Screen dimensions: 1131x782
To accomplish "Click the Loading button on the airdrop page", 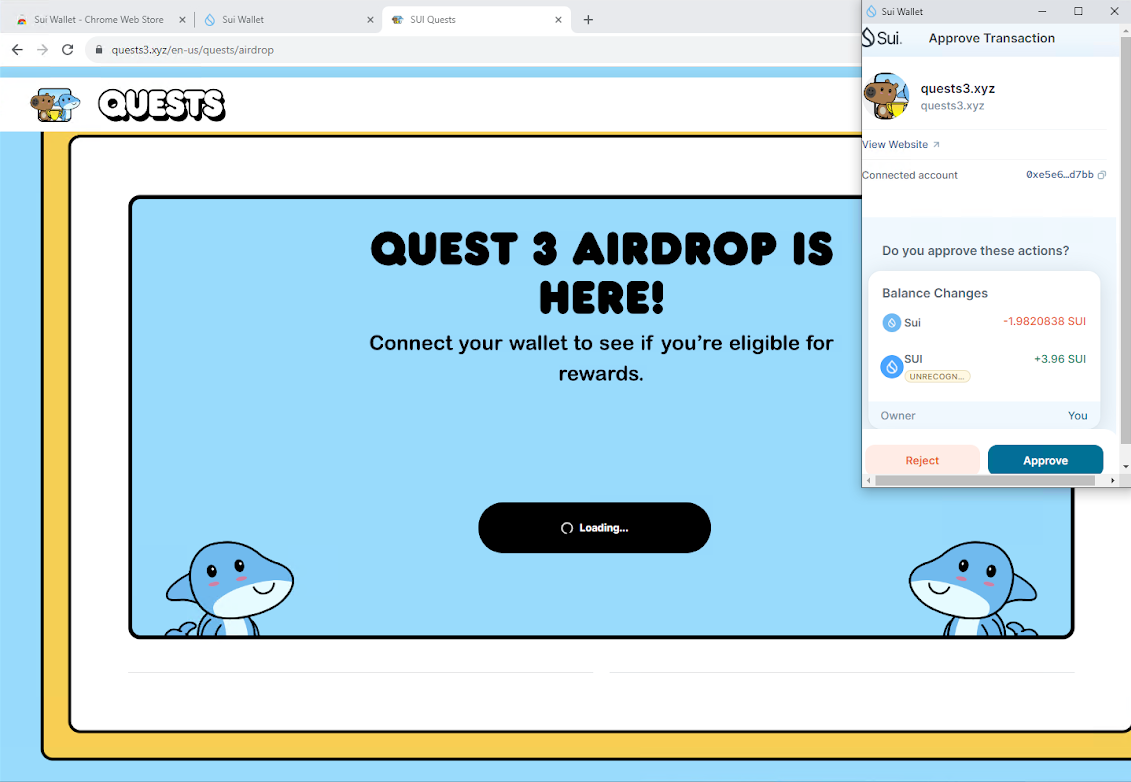I will click(594, 527).
